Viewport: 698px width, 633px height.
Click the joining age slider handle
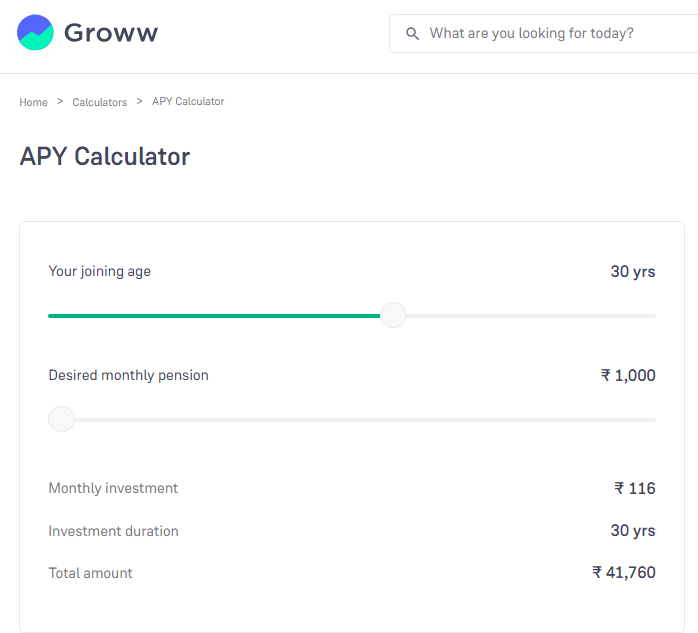click(394, 315)
